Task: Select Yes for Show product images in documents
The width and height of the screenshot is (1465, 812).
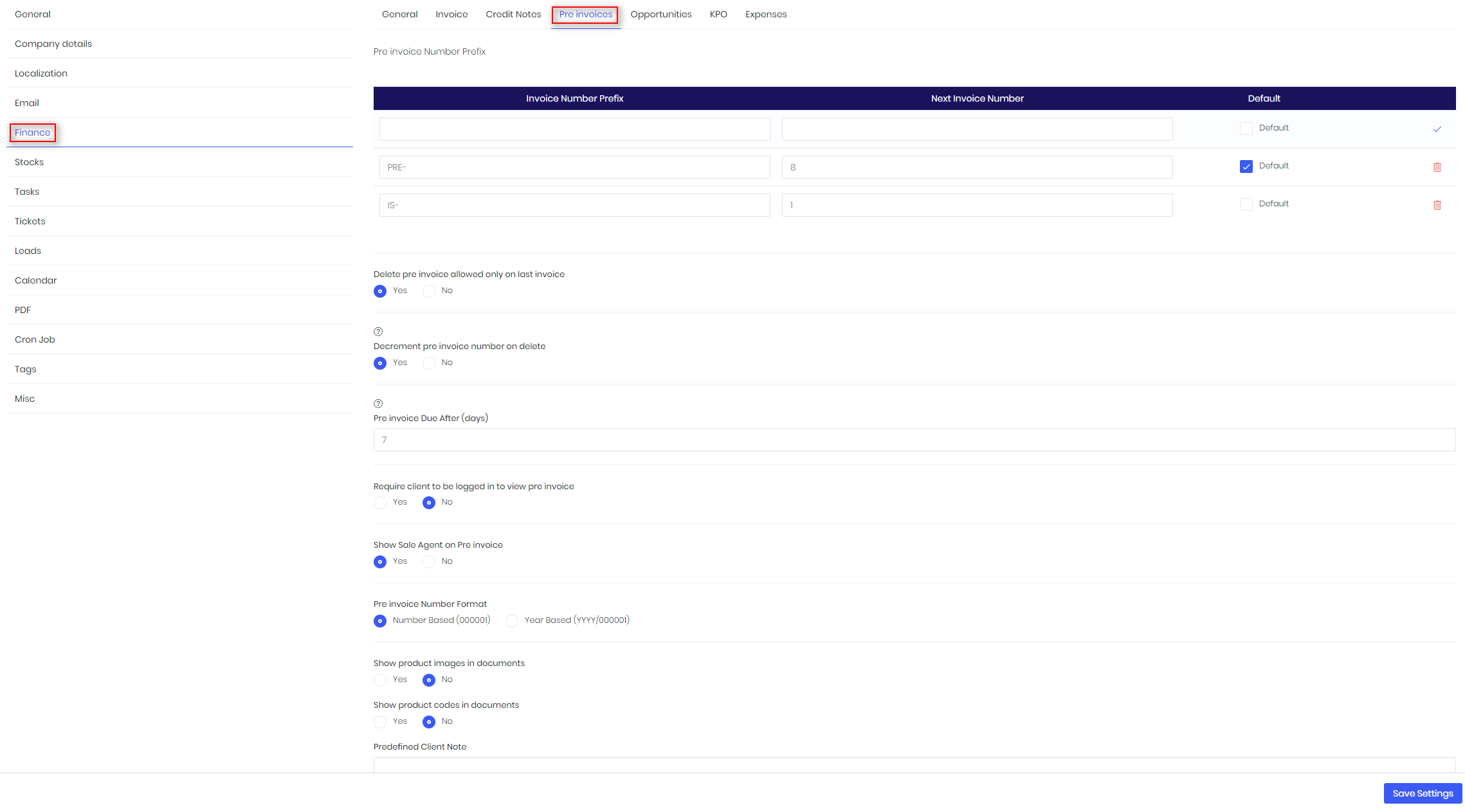Action: pyautogui.click(x=380, y=680)
